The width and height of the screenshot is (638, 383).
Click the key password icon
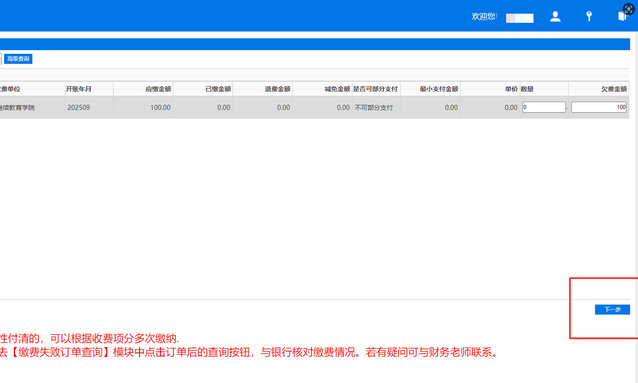(588, 17)
